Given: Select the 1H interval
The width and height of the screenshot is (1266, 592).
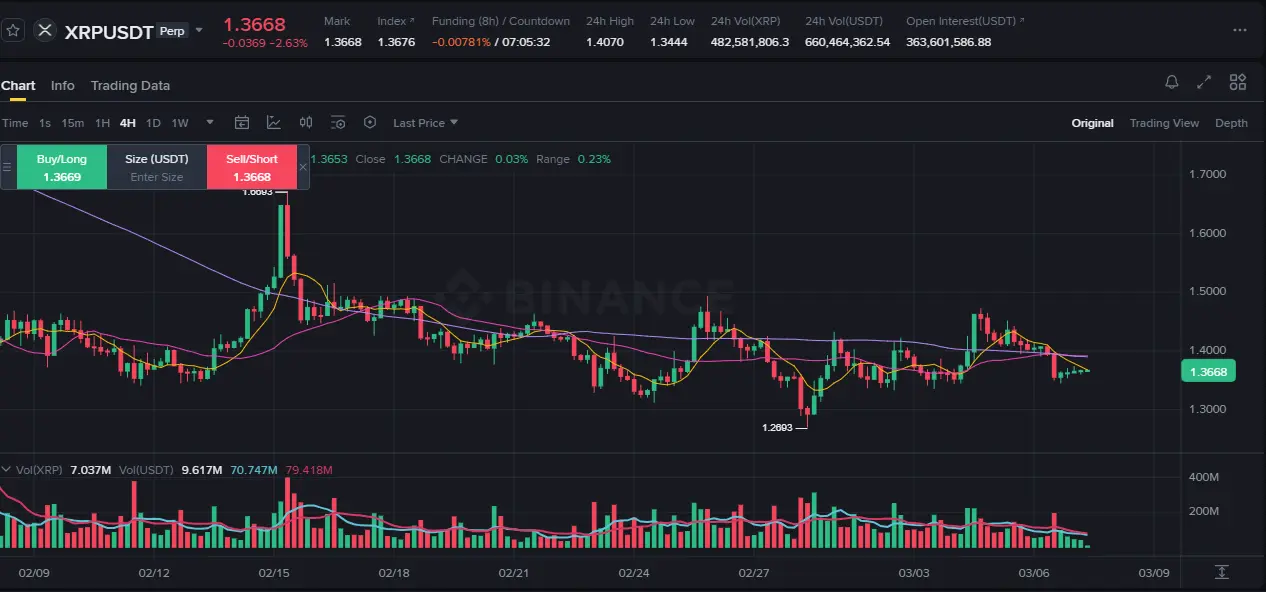Looking at the screenshot, I should coord(102,123).
